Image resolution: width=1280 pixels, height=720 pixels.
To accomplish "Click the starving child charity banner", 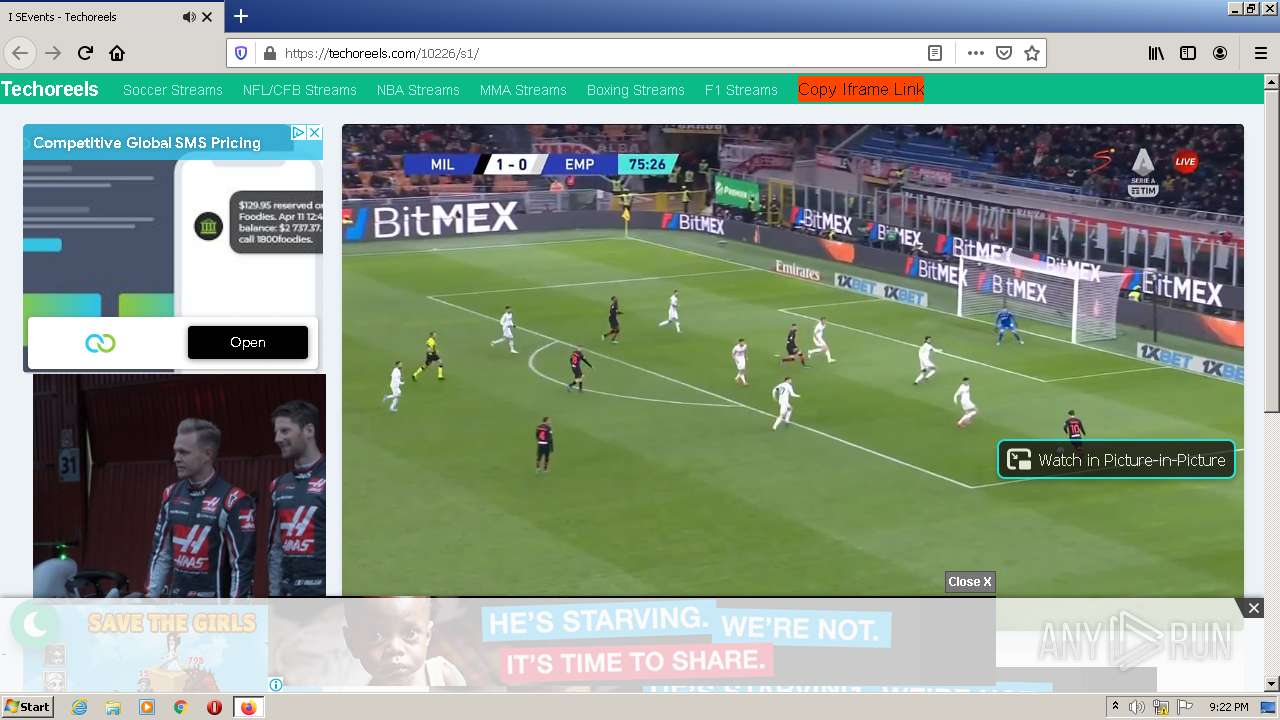I will pyautogui.click(x=632, y=643).
